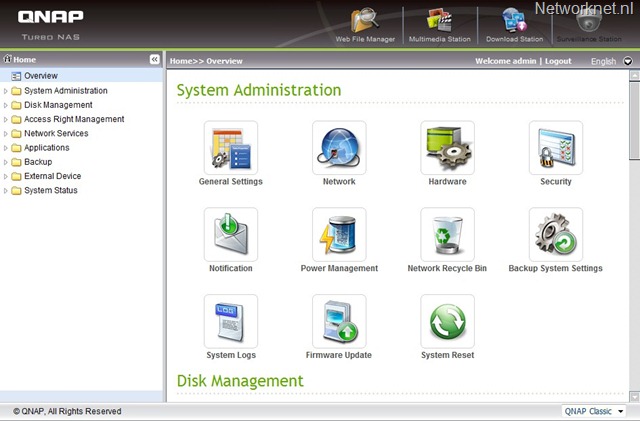Image resolution: width=640 pixels, height=421 pixels.
Task: Click the Disk Management section heading
Action: [240, 381]
